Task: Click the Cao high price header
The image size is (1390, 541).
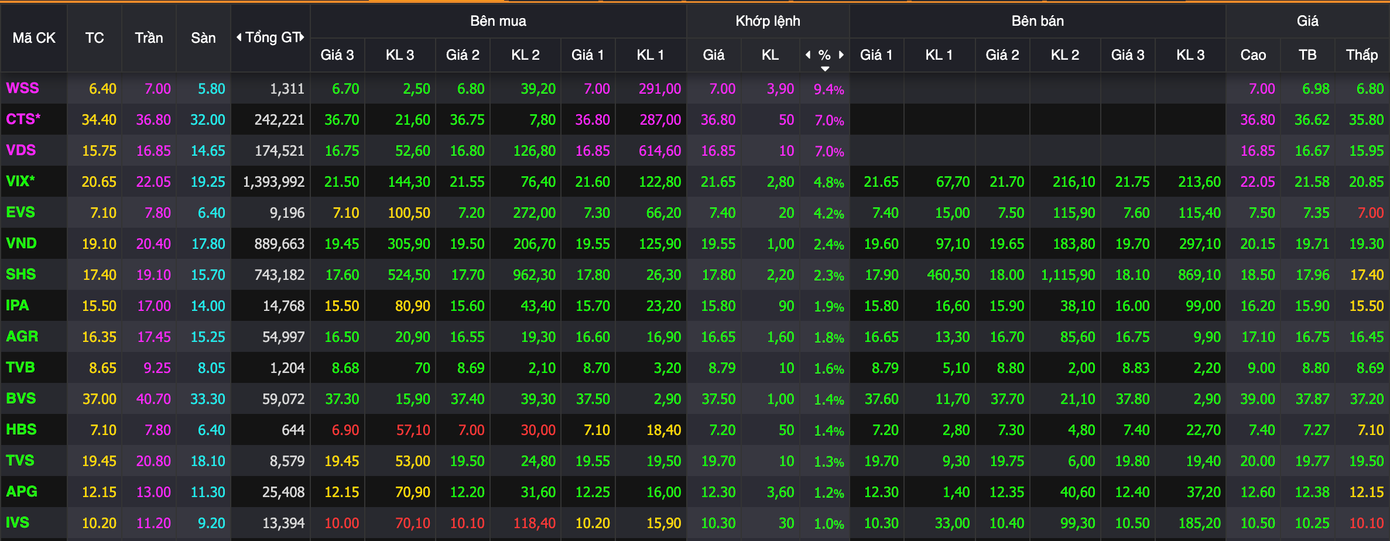Action: coord(1253,55)
